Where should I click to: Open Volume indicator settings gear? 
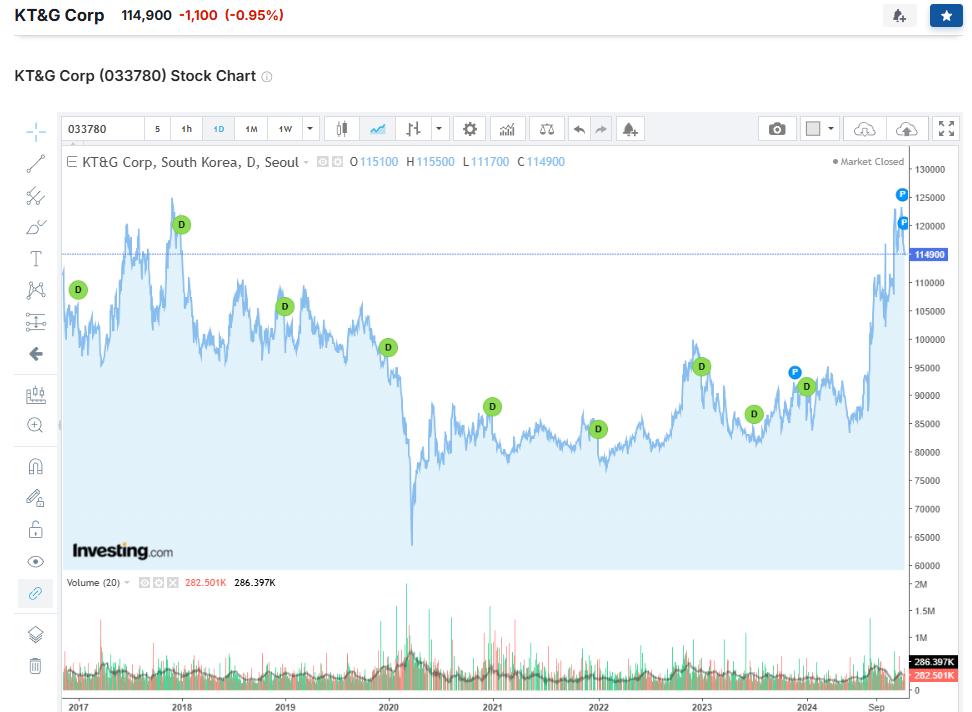click(159, 582)
